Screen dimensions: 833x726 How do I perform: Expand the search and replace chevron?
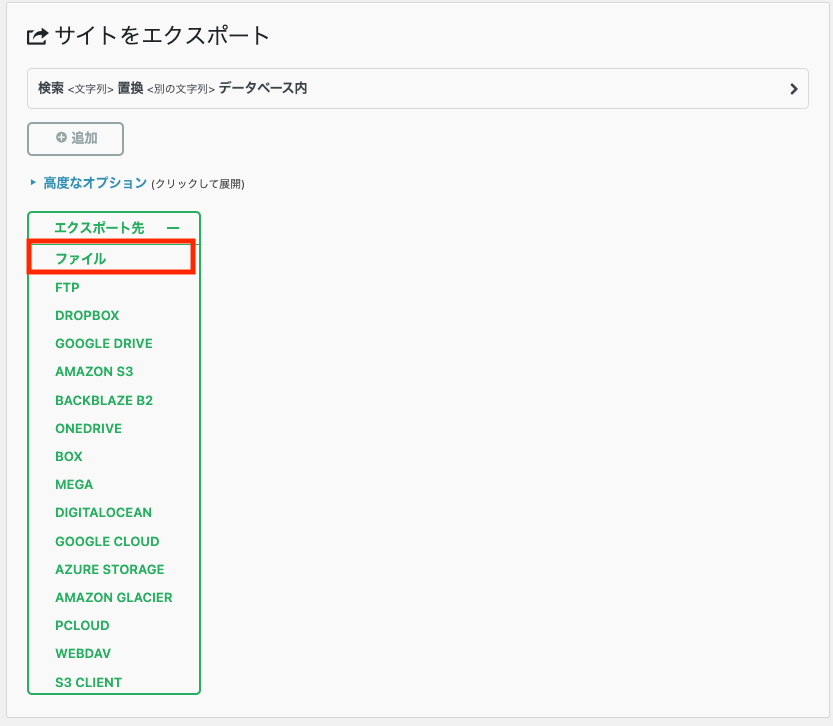(793, 89)
